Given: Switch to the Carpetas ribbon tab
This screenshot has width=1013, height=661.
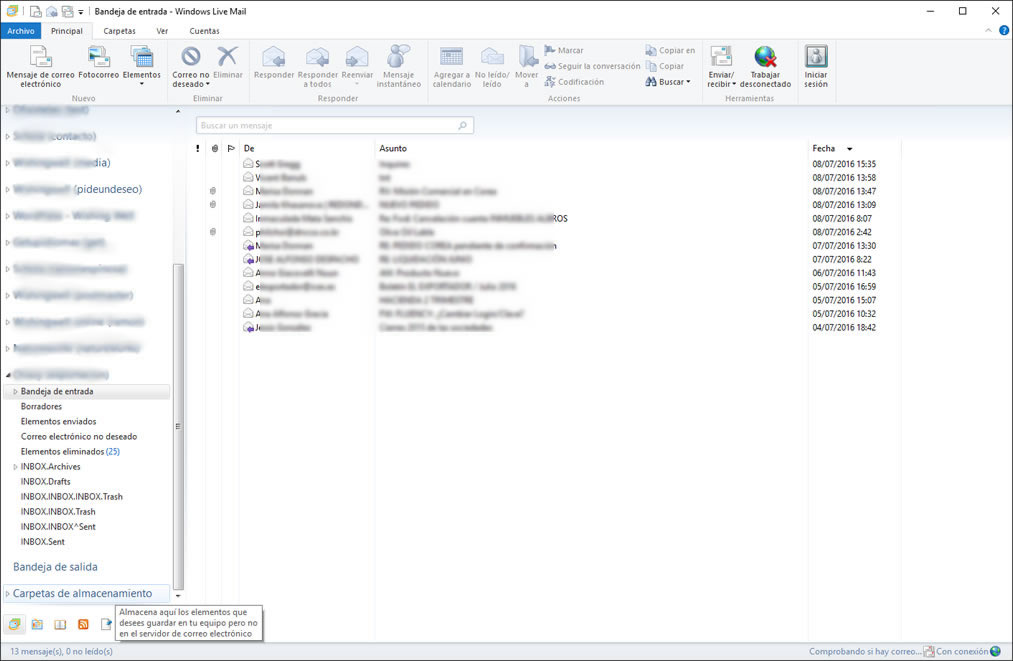Looking at the screenshot, I should [x=120, y=31].
